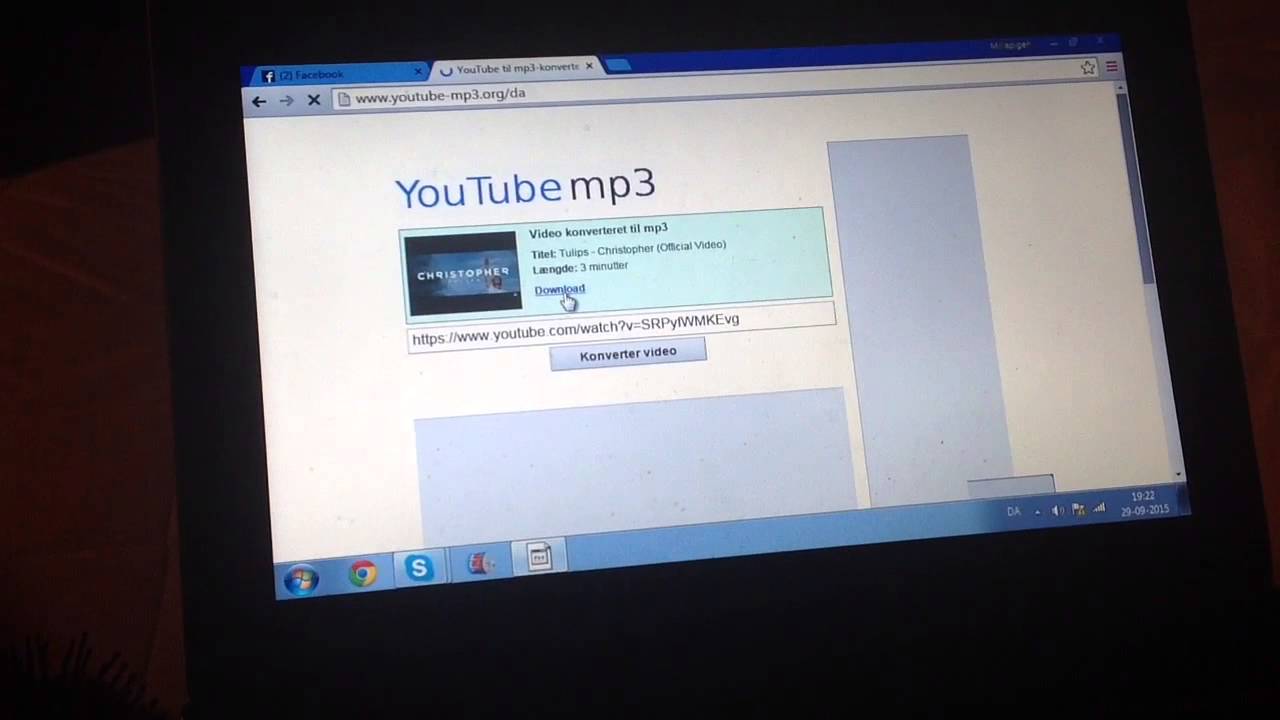Click the page icon beside the URL
1280x720 pixels.
coord(343,98)
